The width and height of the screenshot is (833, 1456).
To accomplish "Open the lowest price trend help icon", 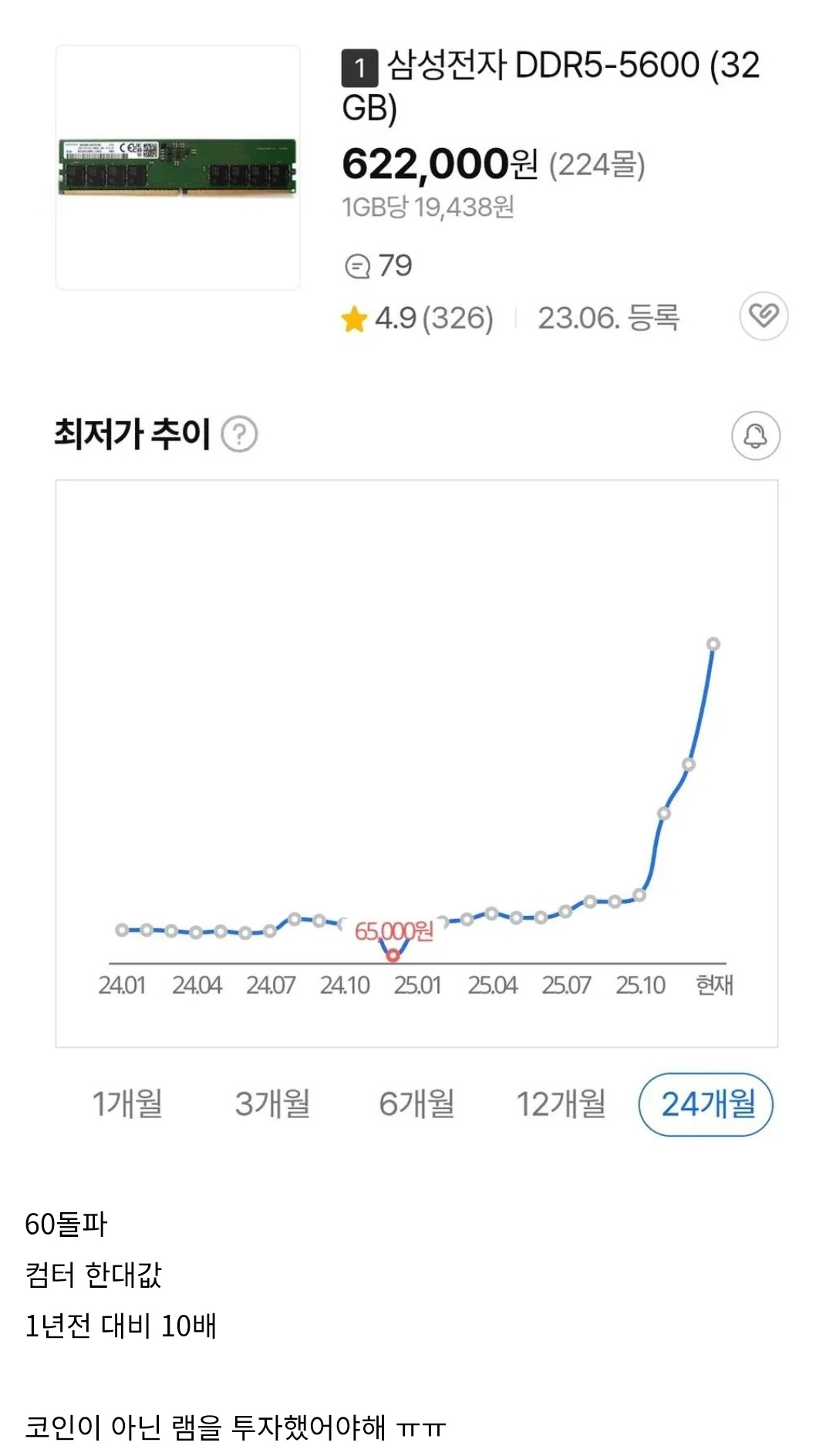I will tap(239, 434).
